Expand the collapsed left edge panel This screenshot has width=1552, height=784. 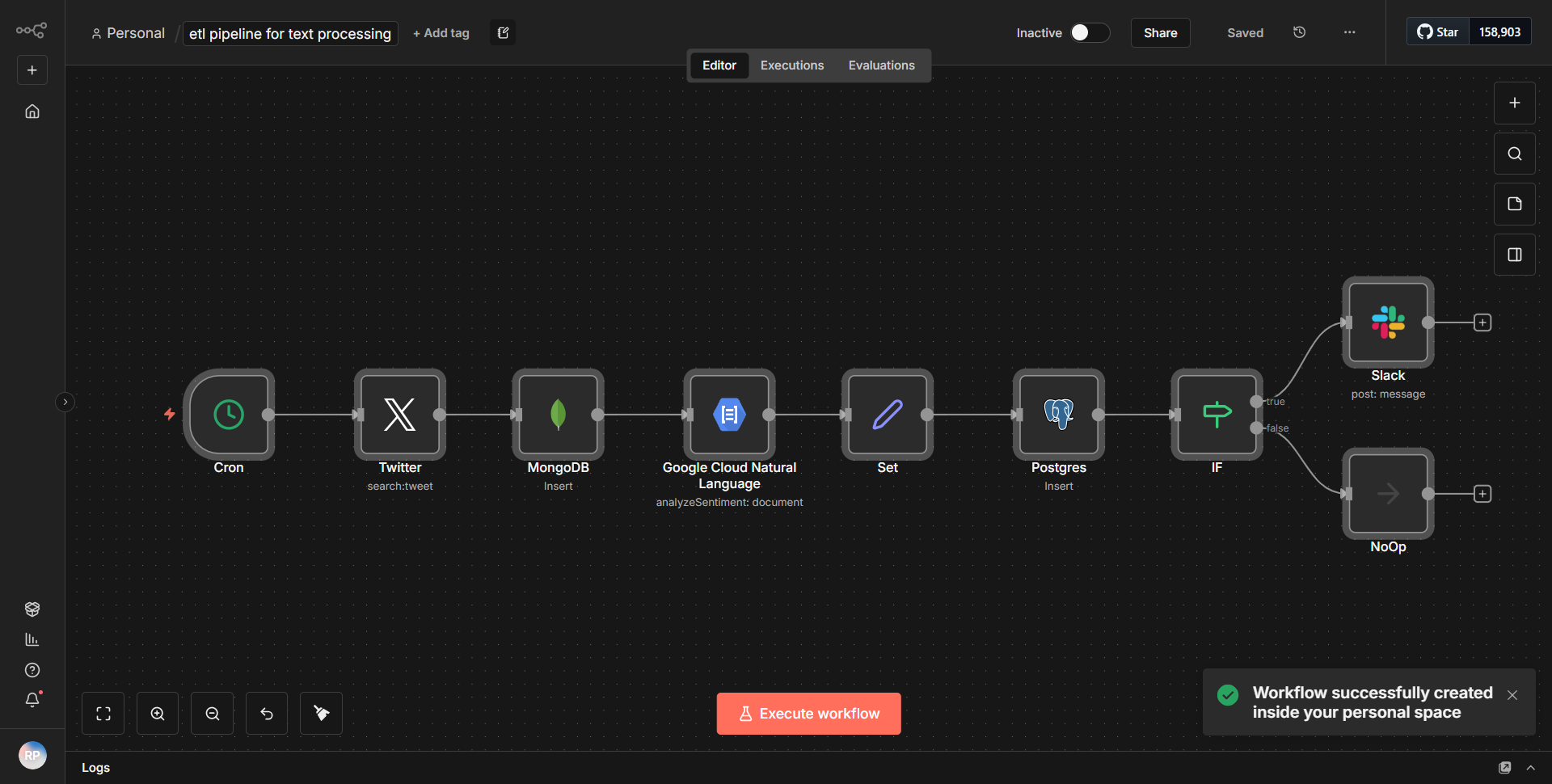(x=65, y=402)
